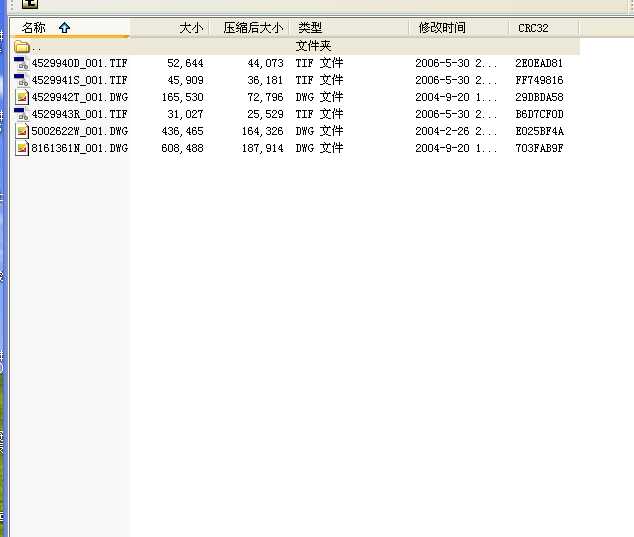Click file name 4529942T_001.DWG
634x537 pixels.
[80, 97]
